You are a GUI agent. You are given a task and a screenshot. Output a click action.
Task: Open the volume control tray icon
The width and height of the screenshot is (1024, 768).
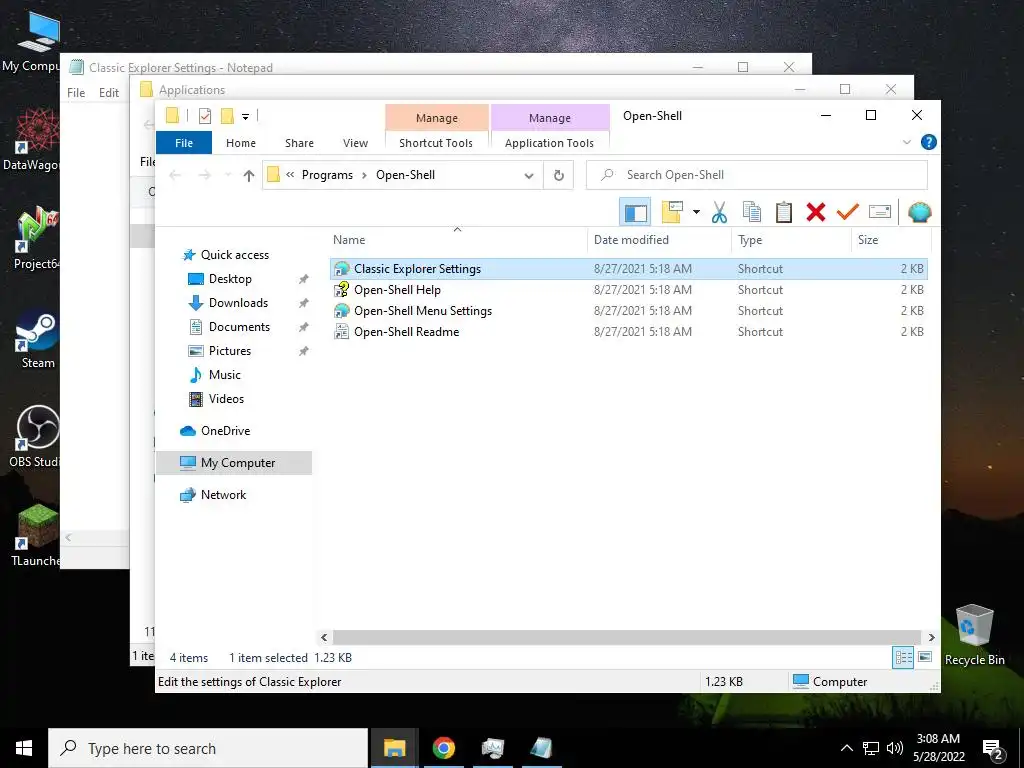[x=895, y=748]
